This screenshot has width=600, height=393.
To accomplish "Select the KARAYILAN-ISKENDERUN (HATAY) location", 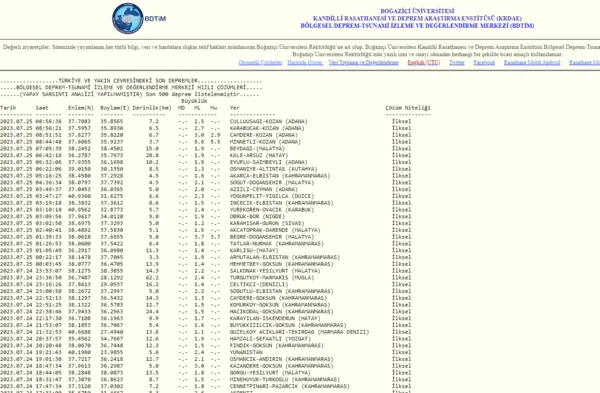I will point(275,318).
